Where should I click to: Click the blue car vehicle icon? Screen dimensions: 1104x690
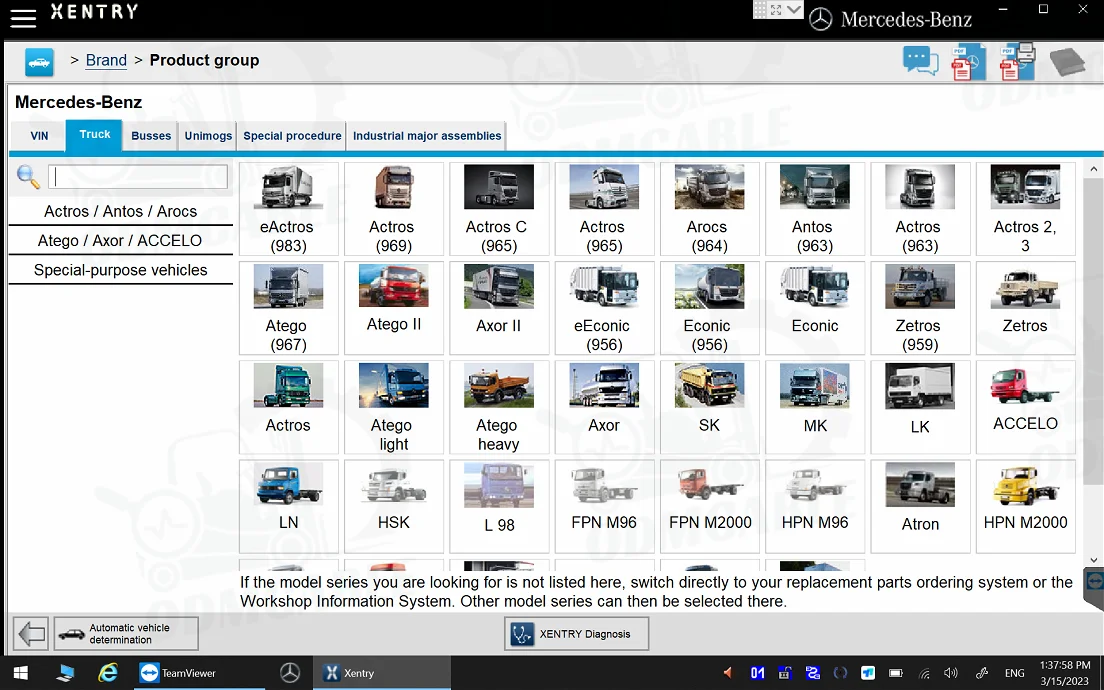click(x=39, y=62)
